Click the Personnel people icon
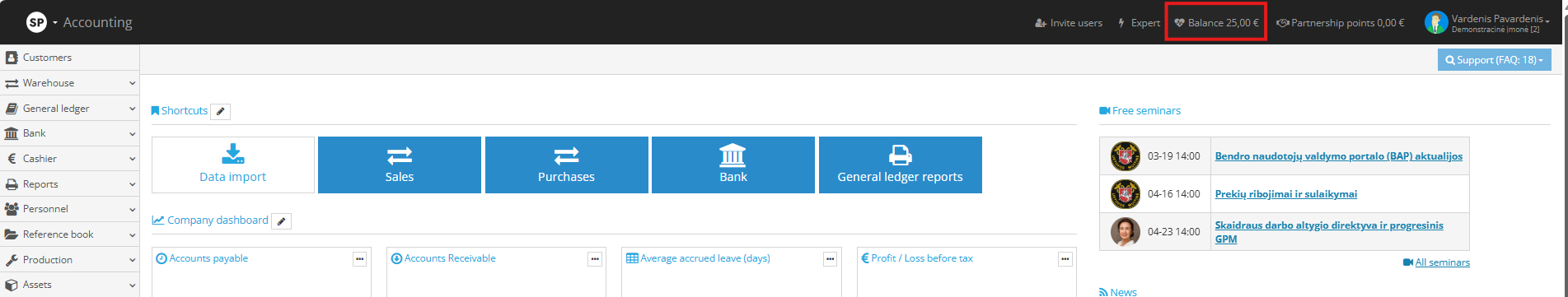 12,209
